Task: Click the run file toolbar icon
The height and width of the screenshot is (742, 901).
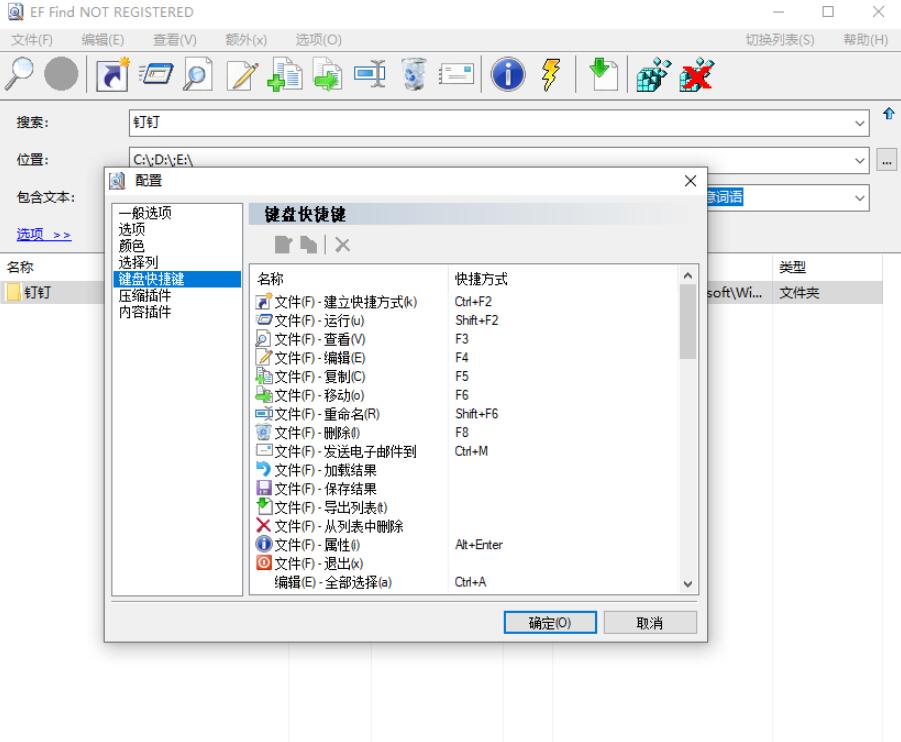Action: 156,74
